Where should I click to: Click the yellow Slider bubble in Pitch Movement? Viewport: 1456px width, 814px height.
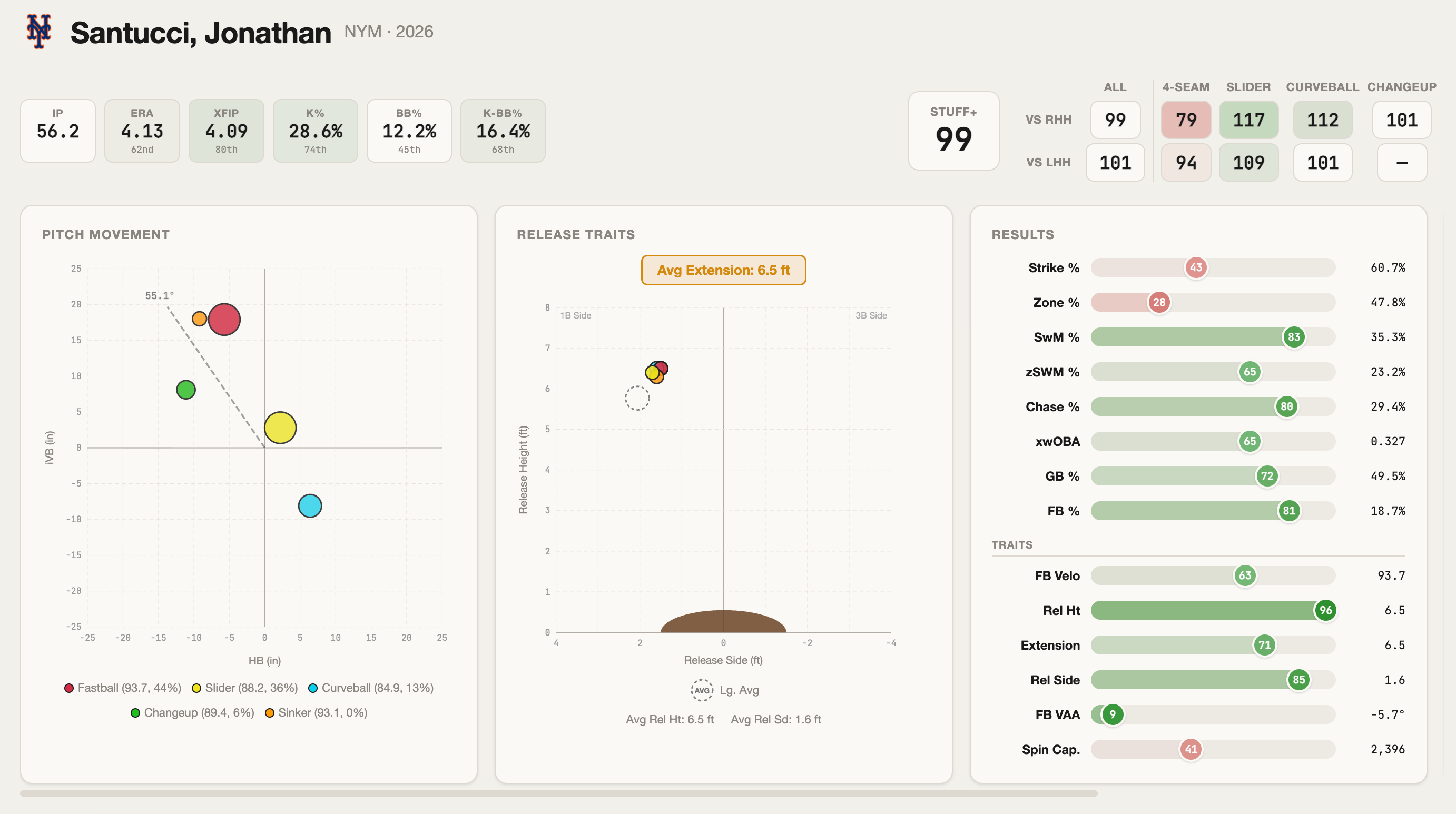[x=280, y=428]
